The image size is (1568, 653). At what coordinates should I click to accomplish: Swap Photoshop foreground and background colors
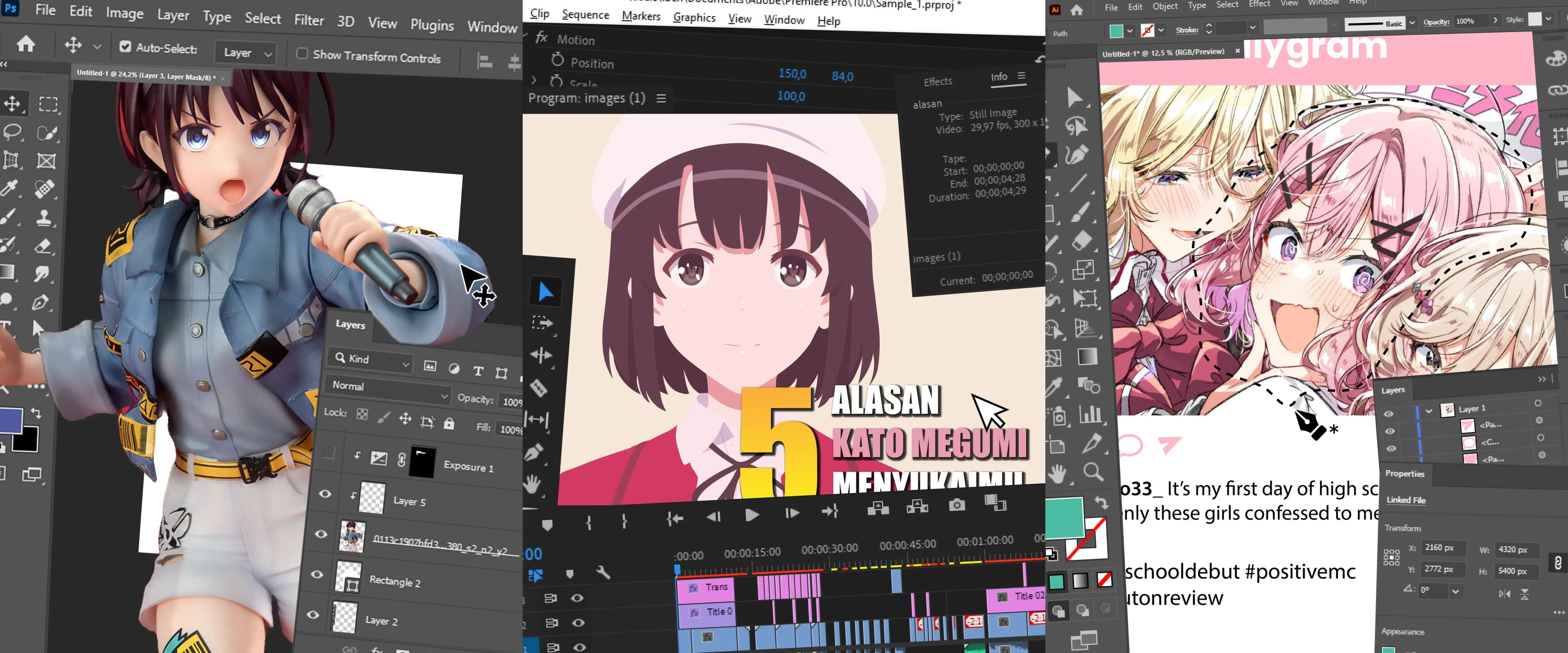[x=36, y=413]
